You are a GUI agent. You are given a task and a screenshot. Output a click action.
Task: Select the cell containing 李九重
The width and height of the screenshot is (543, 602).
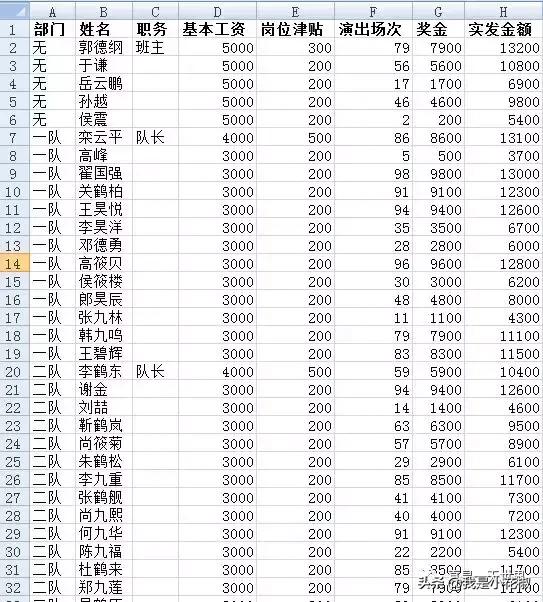pos(104,480)
